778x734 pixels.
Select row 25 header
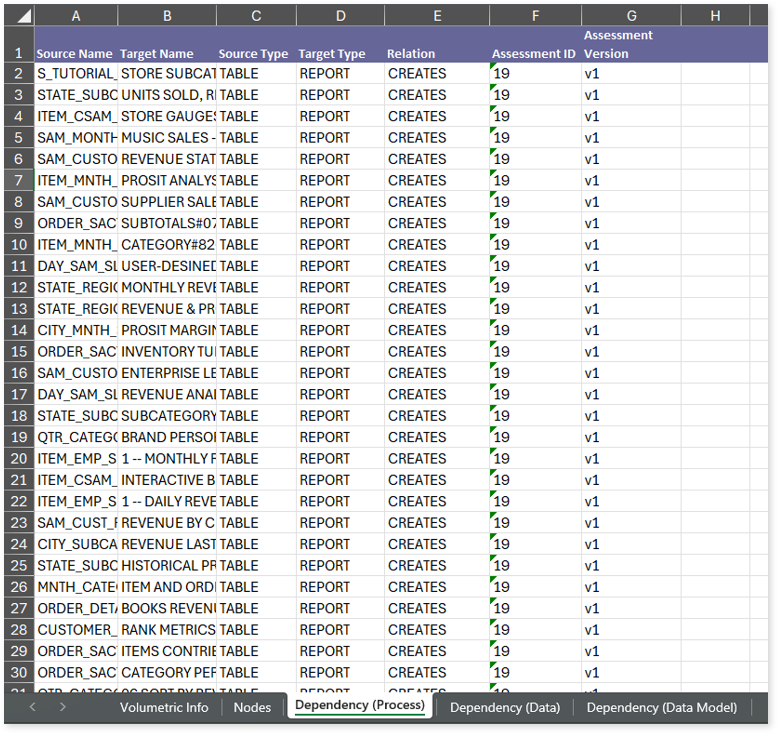18,566
